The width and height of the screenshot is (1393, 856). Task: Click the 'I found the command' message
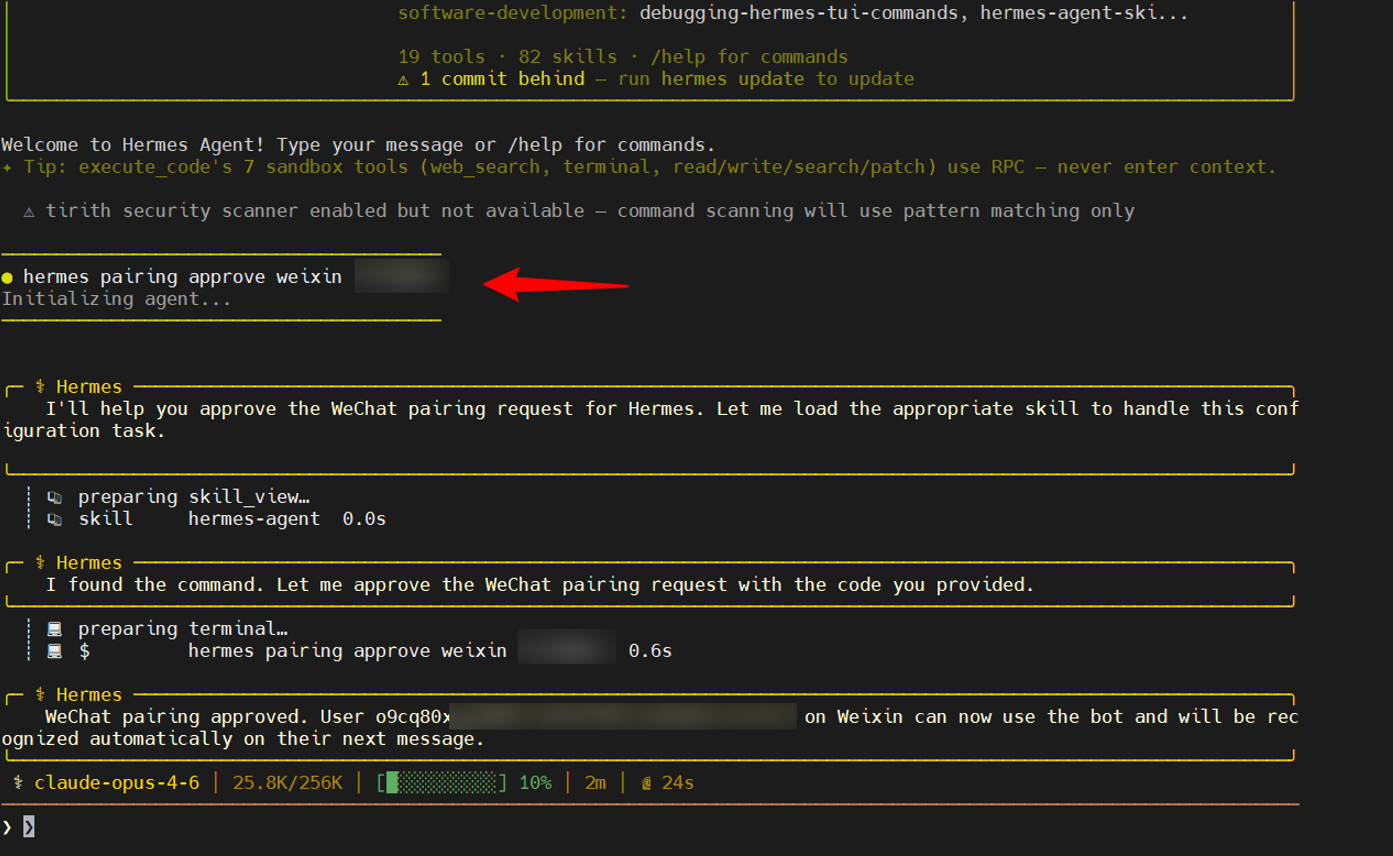(540, 585)
